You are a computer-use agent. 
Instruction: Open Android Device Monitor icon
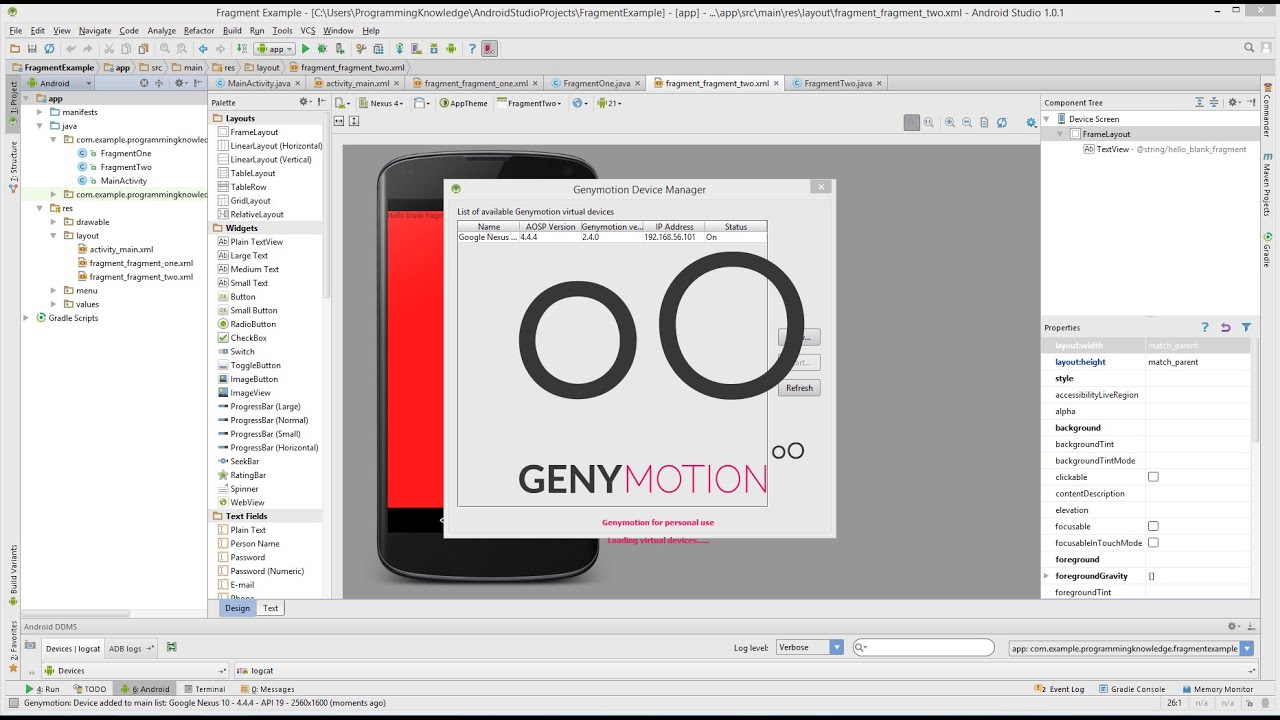coord(451,48)
